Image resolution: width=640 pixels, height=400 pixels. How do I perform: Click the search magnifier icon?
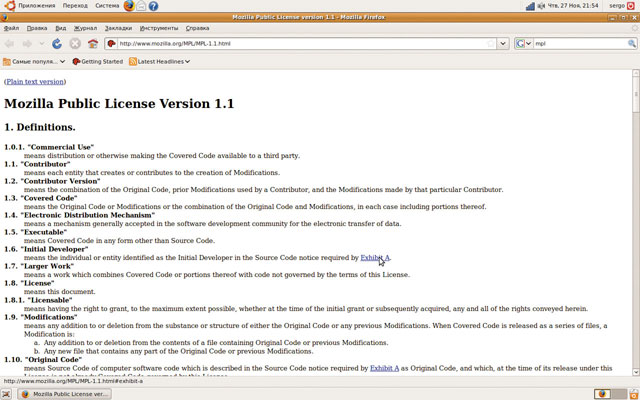click(x=630, y=44)
